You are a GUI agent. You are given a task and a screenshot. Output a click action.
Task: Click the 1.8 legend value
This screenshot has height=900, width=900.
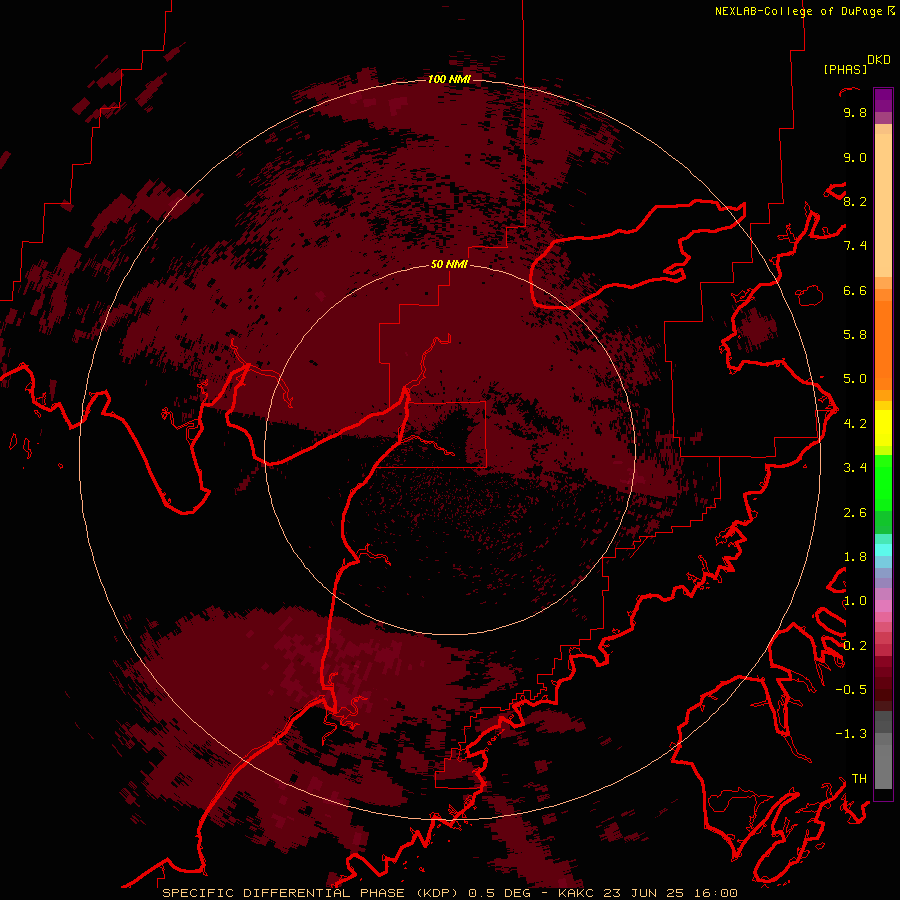coord(855,557)
